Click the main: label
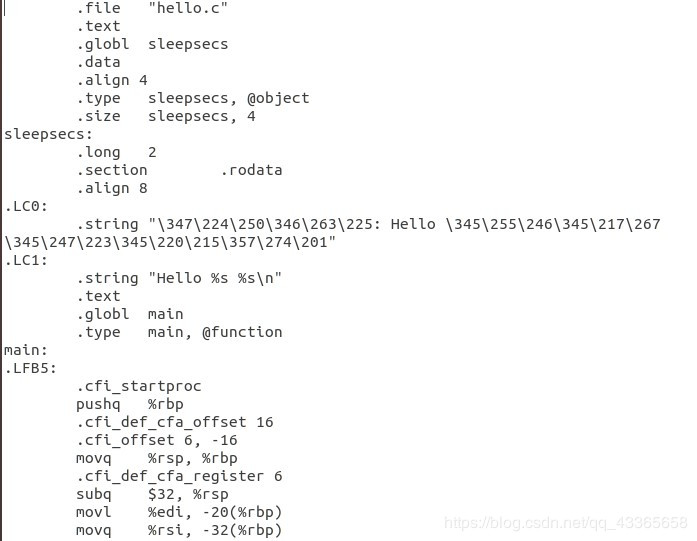This screenshot has height=541, width=697. 26,350
